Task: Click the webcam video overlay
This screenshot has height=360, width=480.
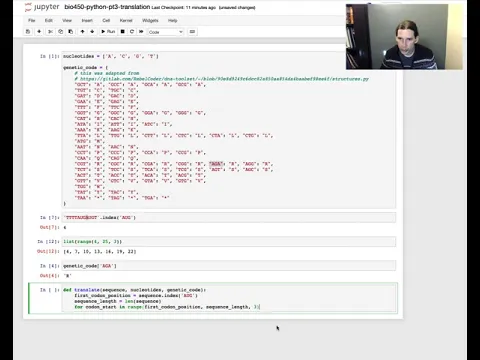Action: [x=404, y=37]
